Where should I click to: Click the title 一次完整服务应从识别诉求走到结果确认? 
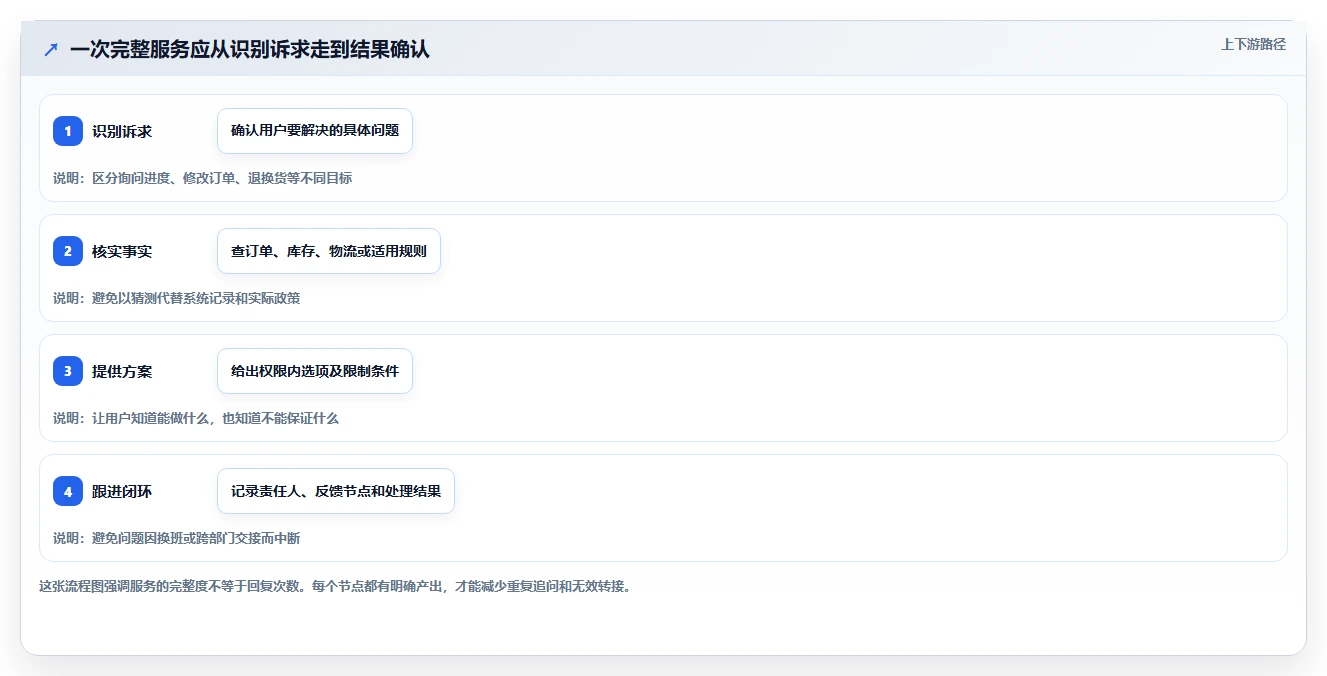point(250,49)
